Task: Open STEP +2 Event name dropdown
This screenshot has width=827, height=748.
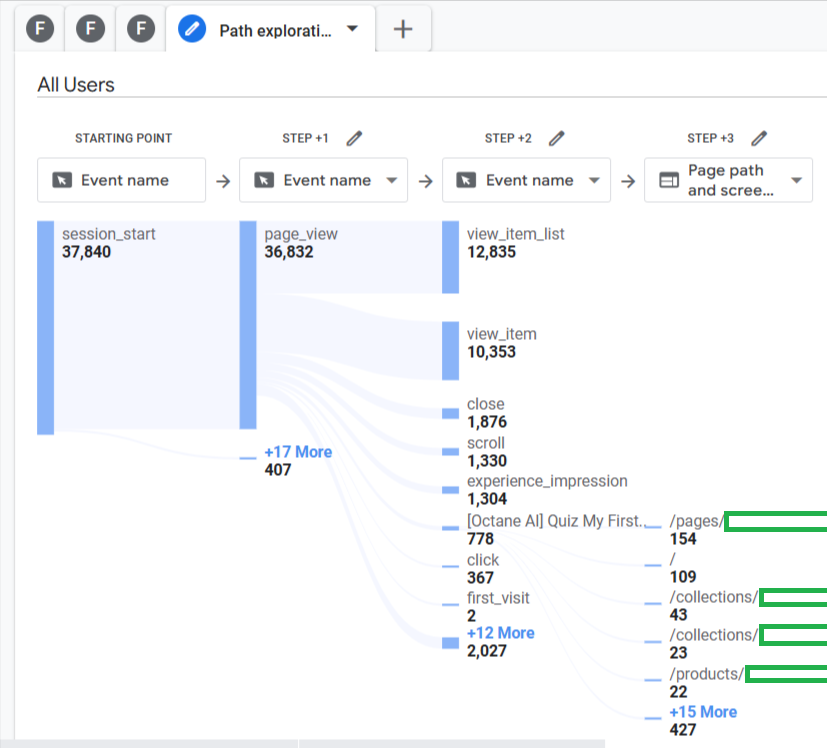Action: click(x=526, y=180)
